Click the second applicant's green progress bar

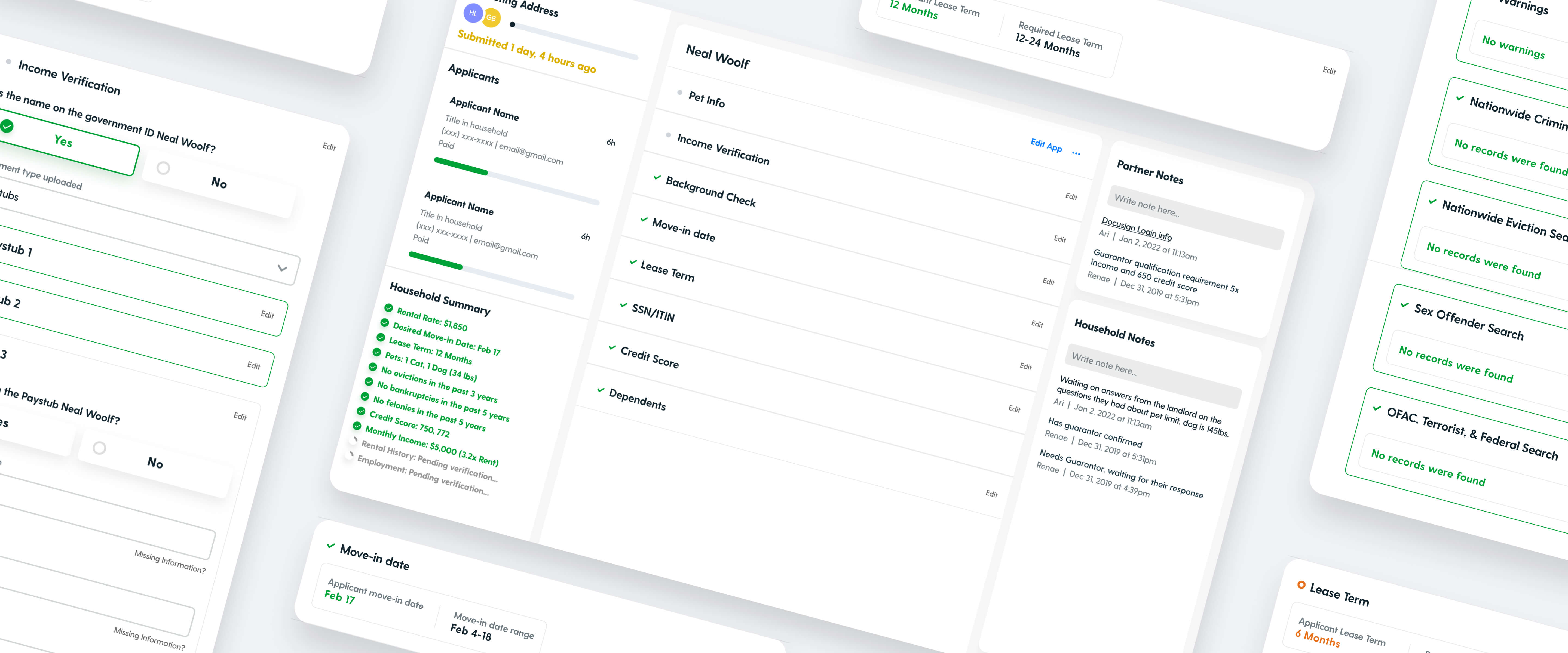436,260
